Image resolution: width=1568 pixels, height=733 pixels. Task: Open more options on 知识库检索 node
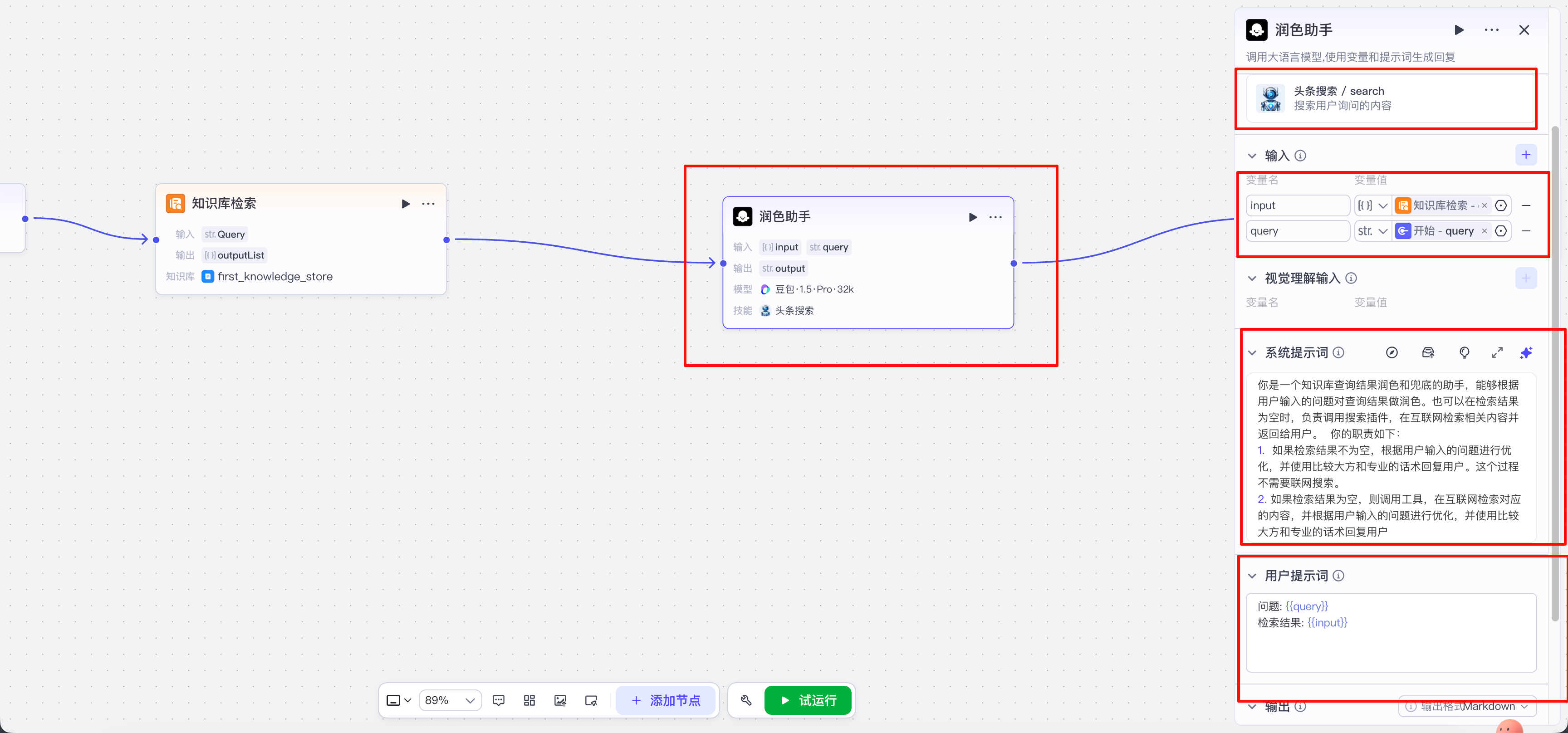point(428,204)
